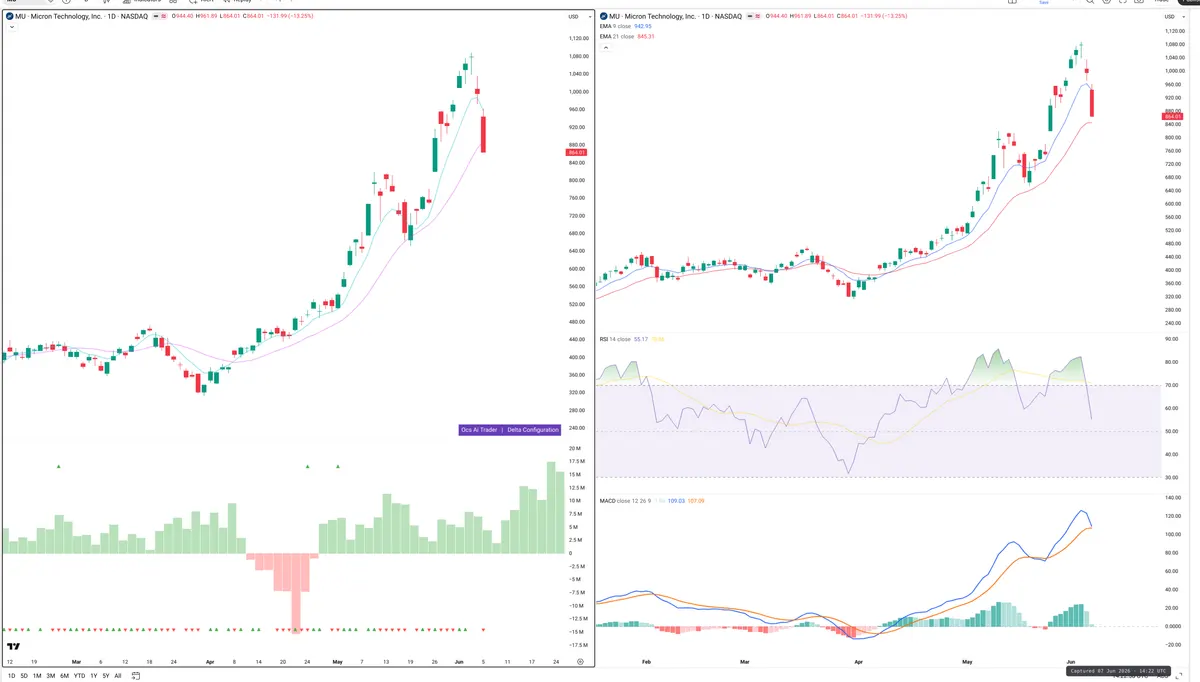1200x682 pixels.
Task: Click 1,120.00 on the left price scale
Action: tap(578, 38)
